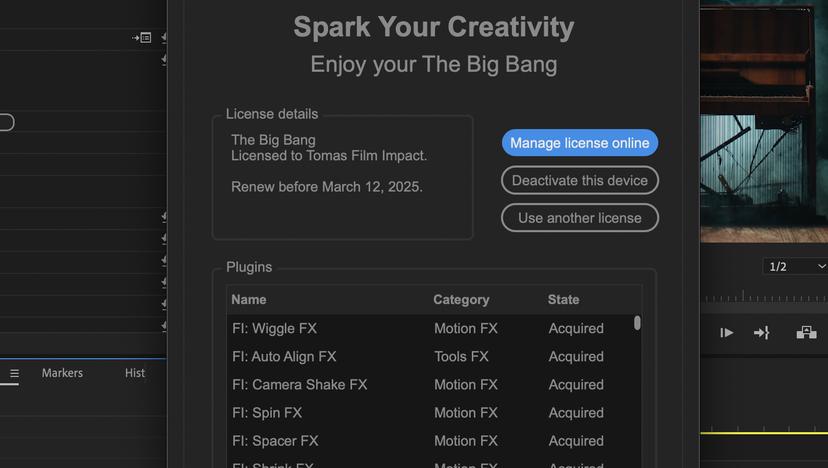
Task: Click Manage license online button
Action: click(579, 143)
